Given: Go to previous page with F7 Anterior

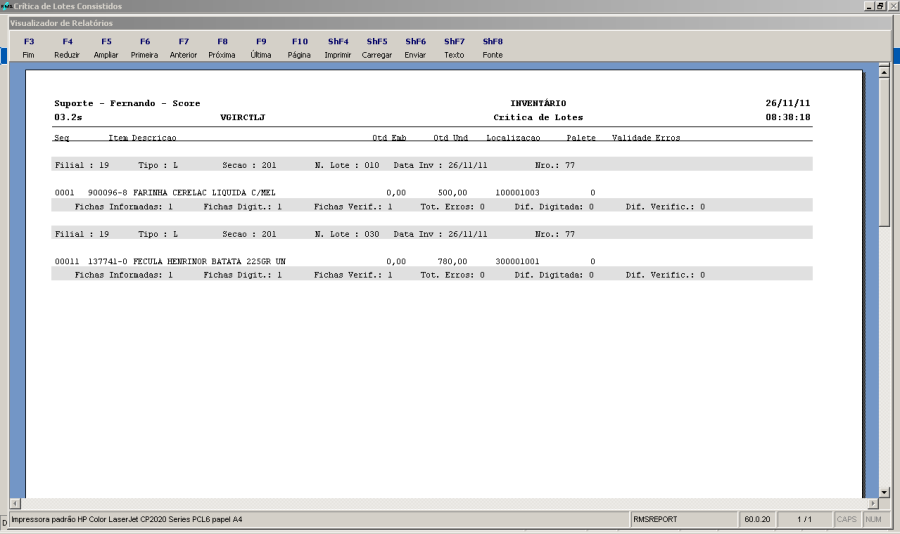Looking at the screenshot, I should click(184, 48).
